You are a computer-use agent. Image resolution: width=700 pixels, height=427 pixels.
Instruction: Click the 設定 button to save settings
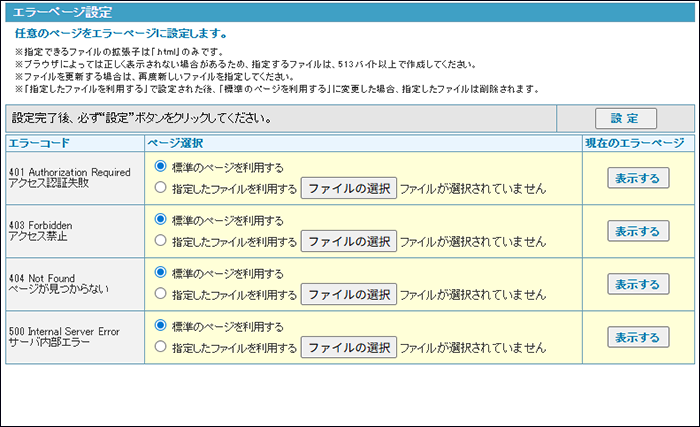(626, 118)
